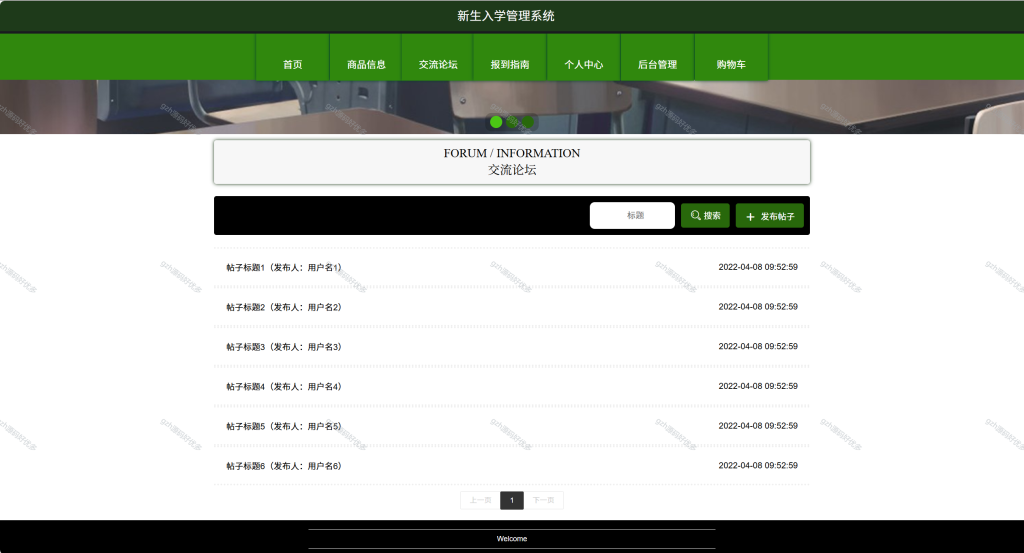Select page 1 in pagination
This screenshot has width=1024, height=553.
512,500
